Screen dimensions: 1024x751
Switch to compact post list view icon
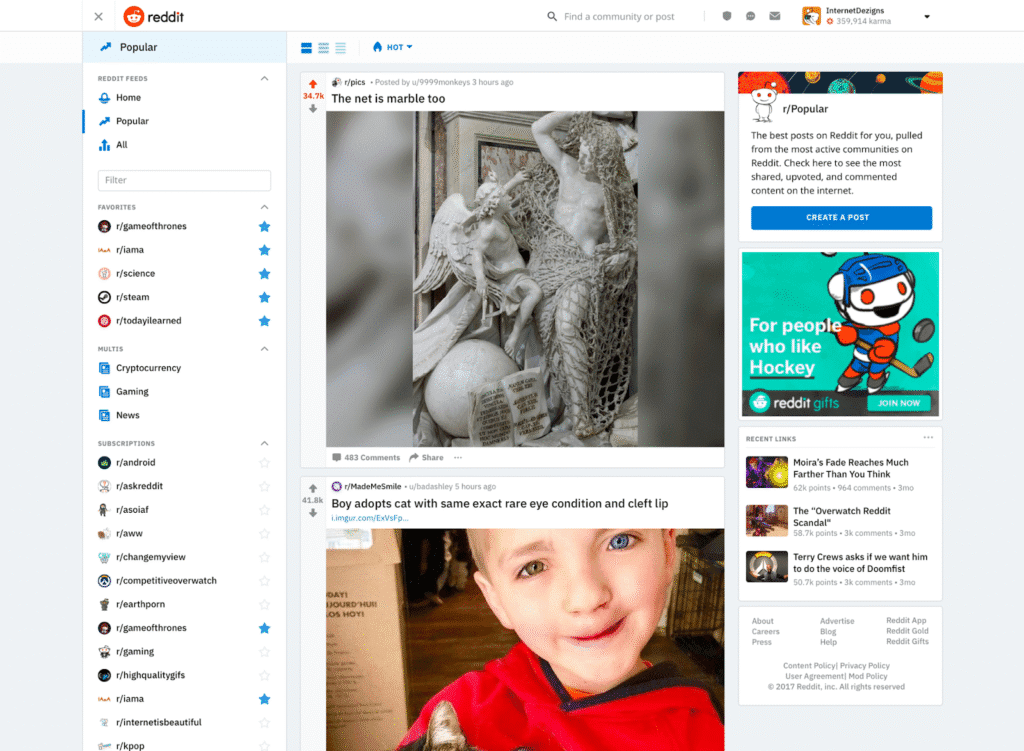pos(340,47)
